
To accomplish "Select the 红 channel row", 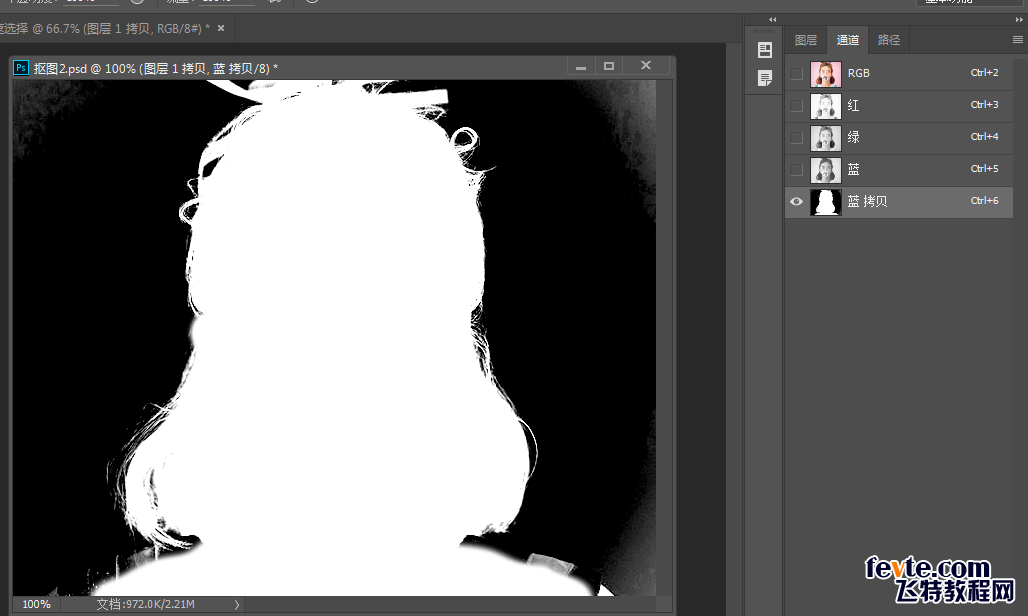I will pos(899,106).
